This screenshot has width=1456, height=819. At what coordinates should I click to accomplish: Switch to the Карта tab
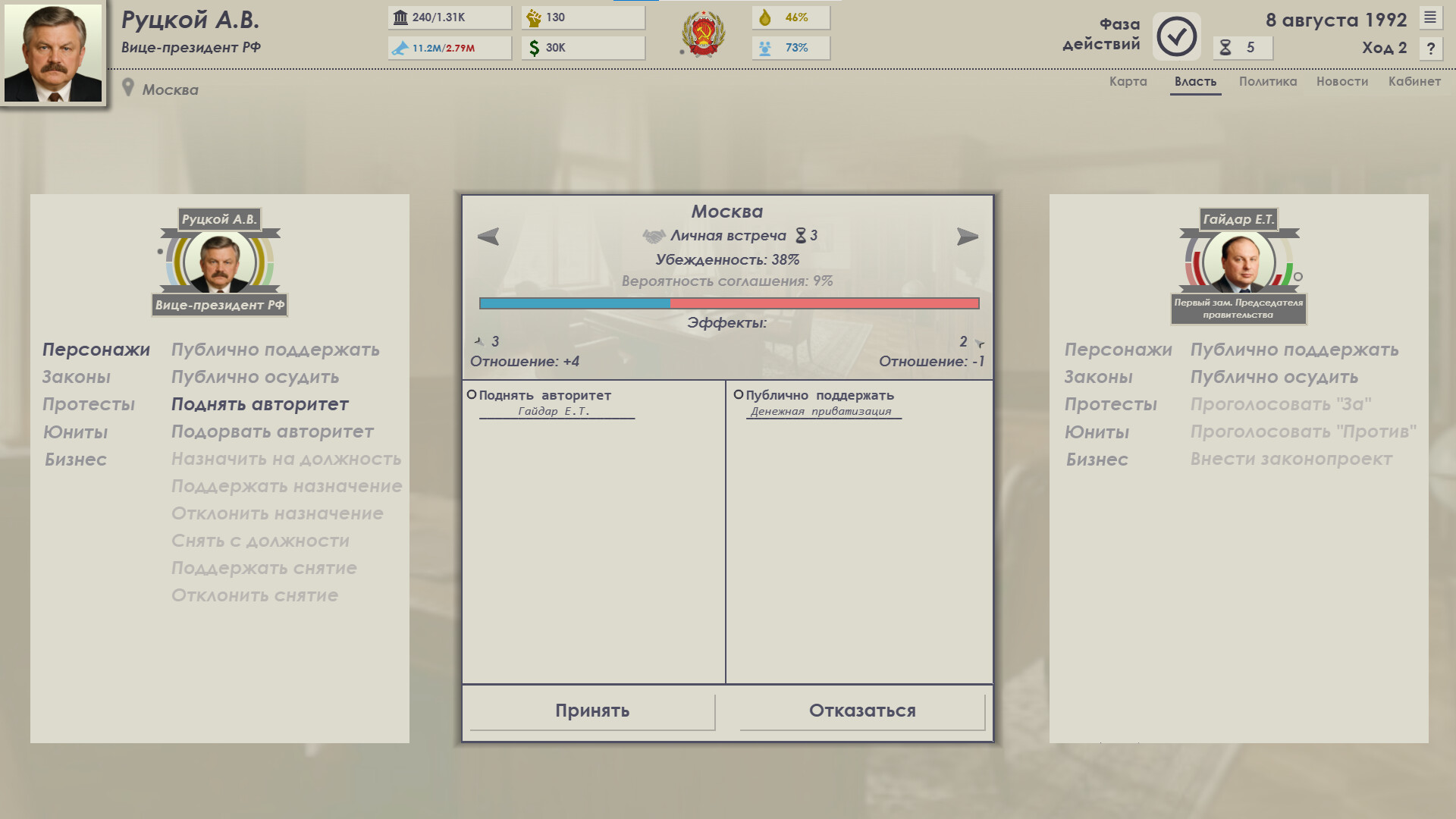pyautogui.click(x=1128, y=81)
